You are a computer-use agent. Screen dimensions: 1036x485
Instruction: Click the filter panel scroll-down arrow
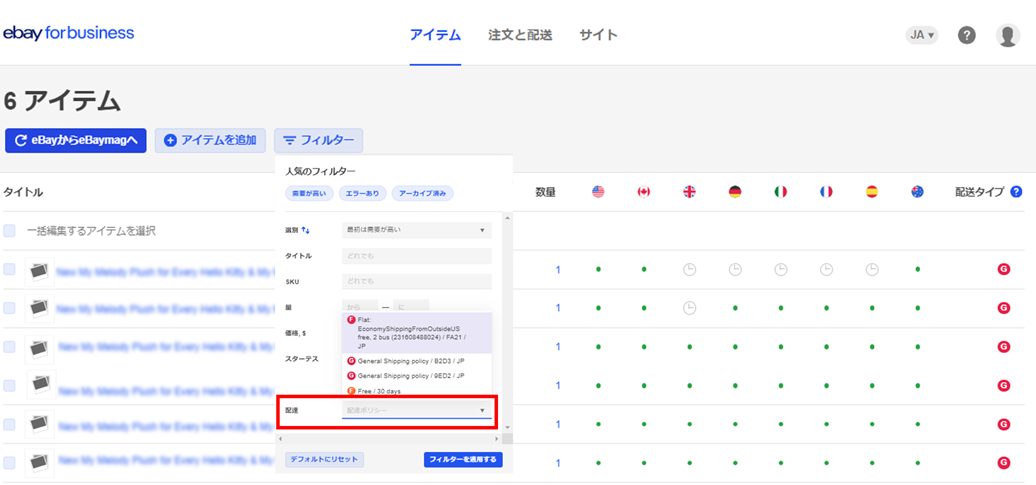click(507, 428)
